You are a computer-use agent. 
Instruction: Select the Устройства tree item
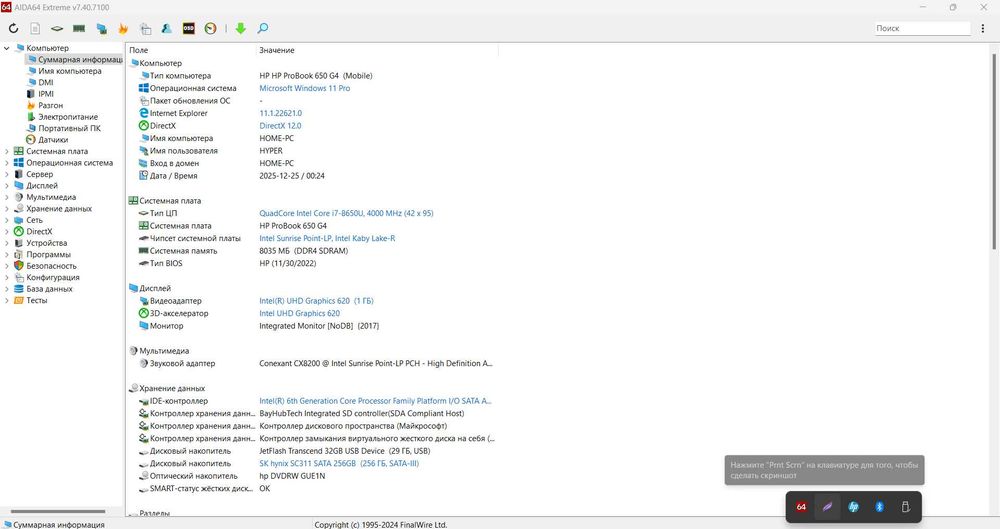point(47,243)
